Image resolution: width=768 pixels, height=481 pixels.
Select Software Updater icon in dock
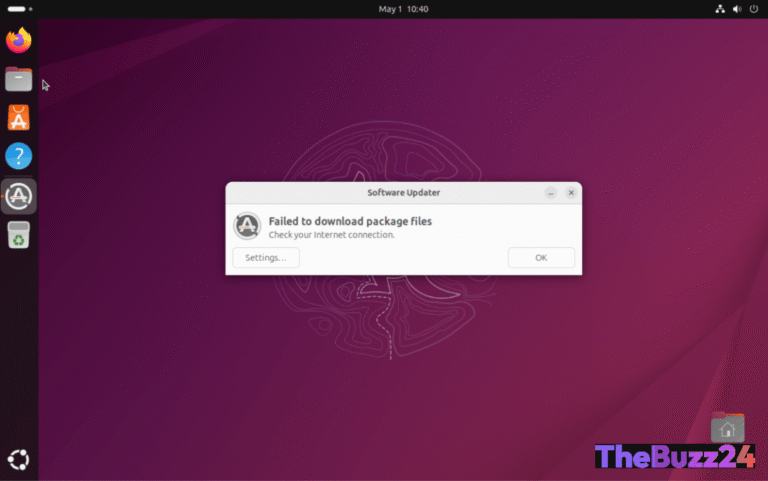[x=19, y=196]
